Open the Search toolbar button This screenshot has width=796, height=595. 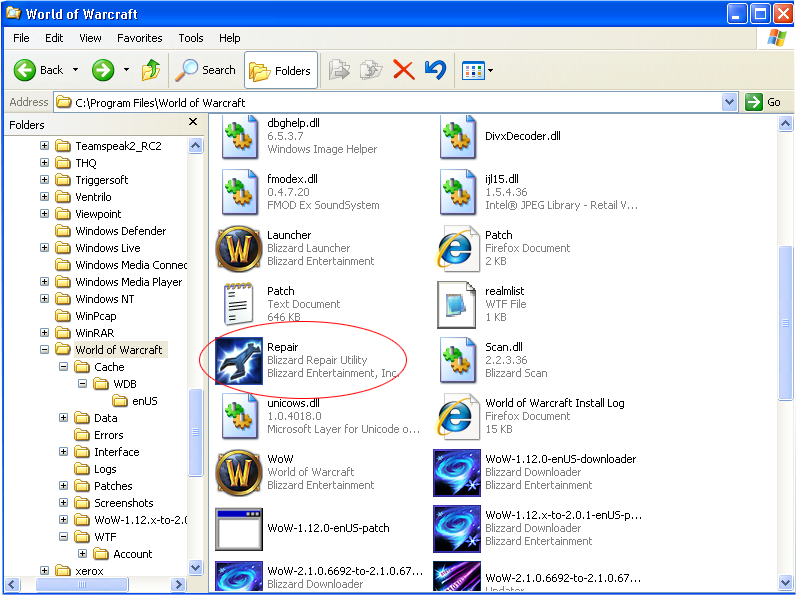click(x=206, y=70)
